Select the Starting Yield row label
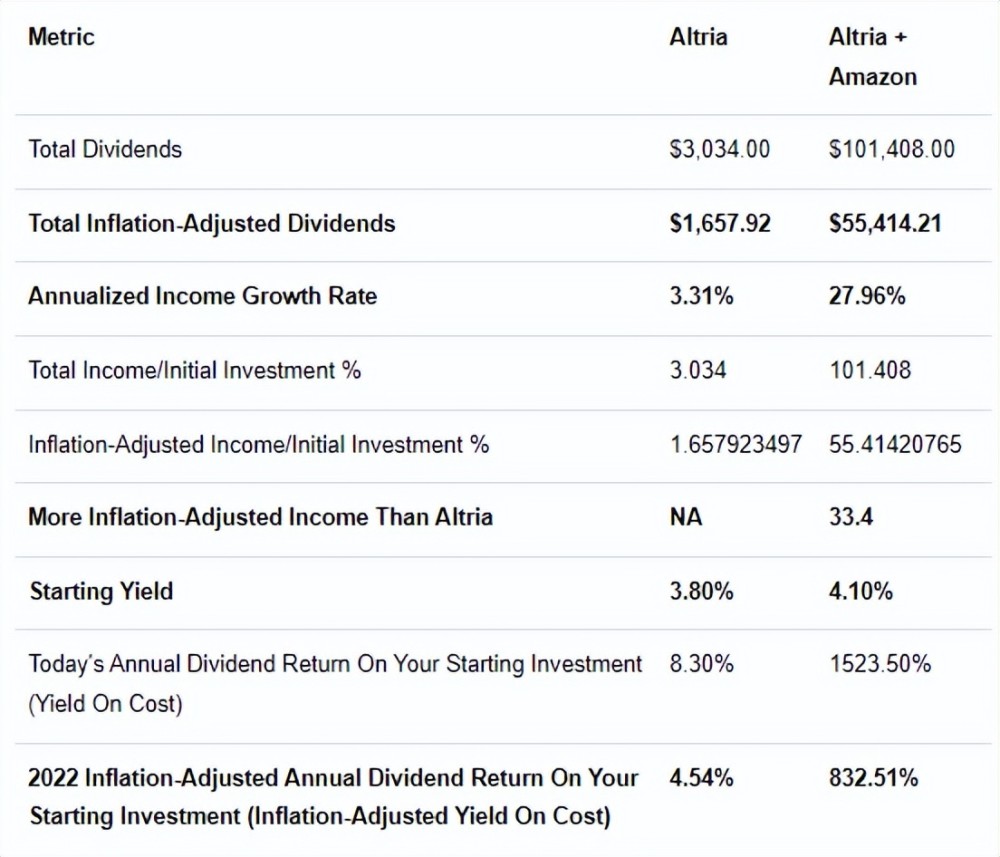 click(100, 591)
